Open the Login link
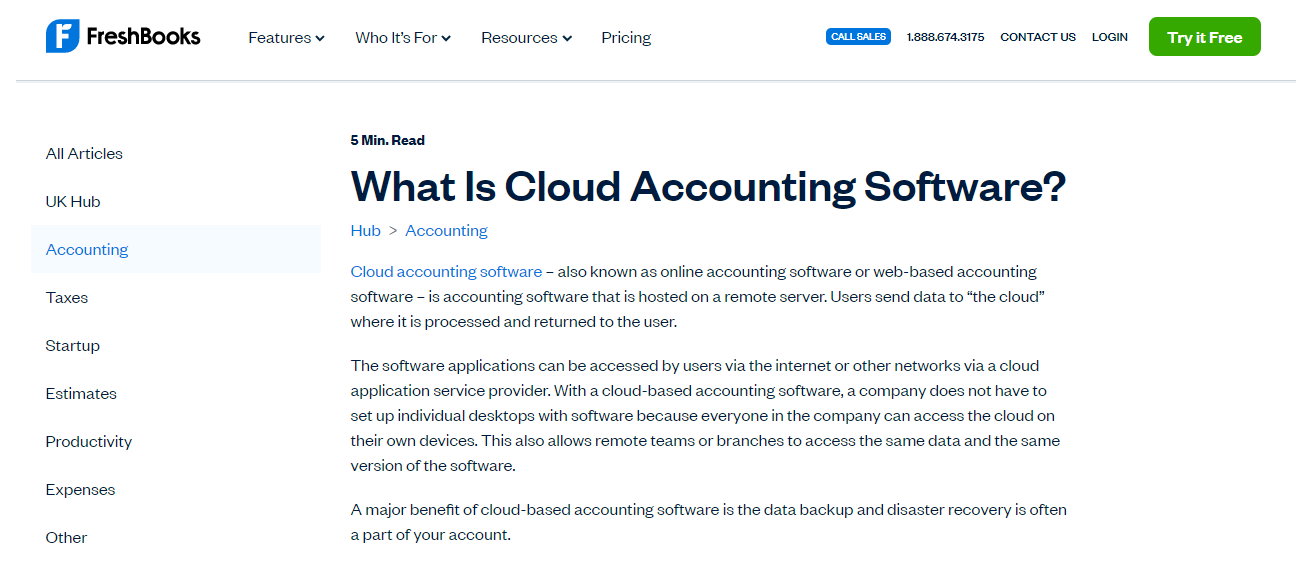The width and height of the screenshot is (1303, 563). coord(1109,37)
